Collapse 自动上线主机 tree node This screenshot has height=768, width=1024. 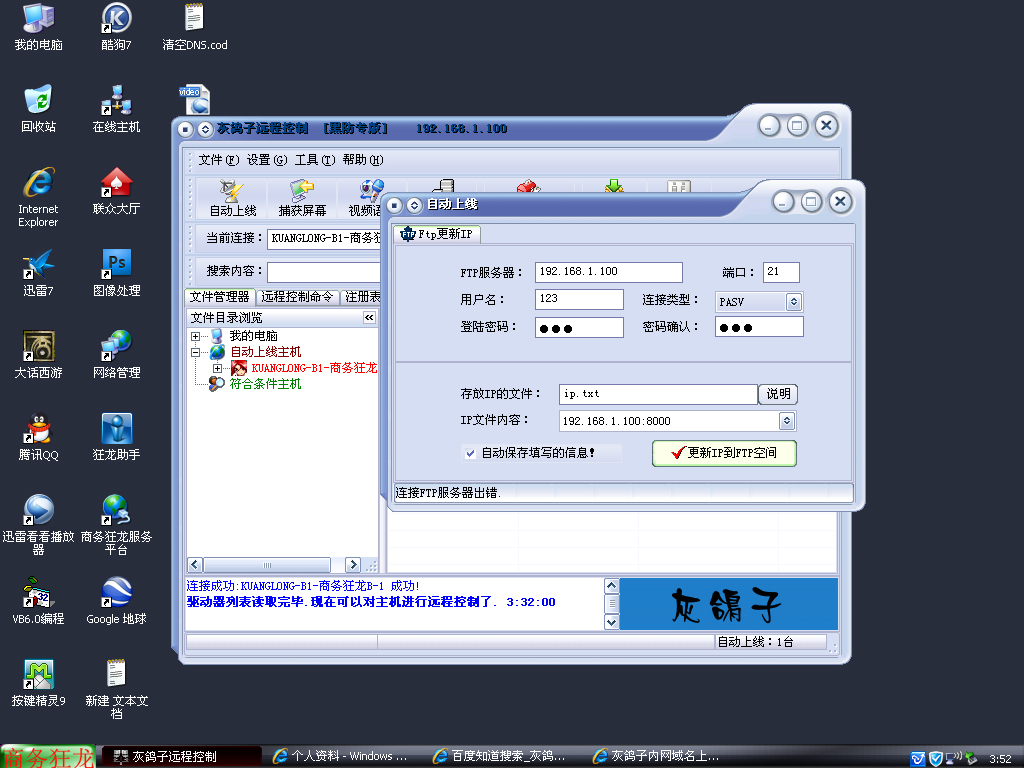tap(195, 352)
